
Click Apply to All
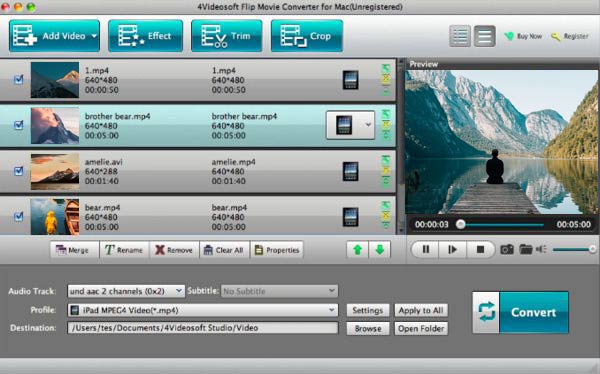421,310
